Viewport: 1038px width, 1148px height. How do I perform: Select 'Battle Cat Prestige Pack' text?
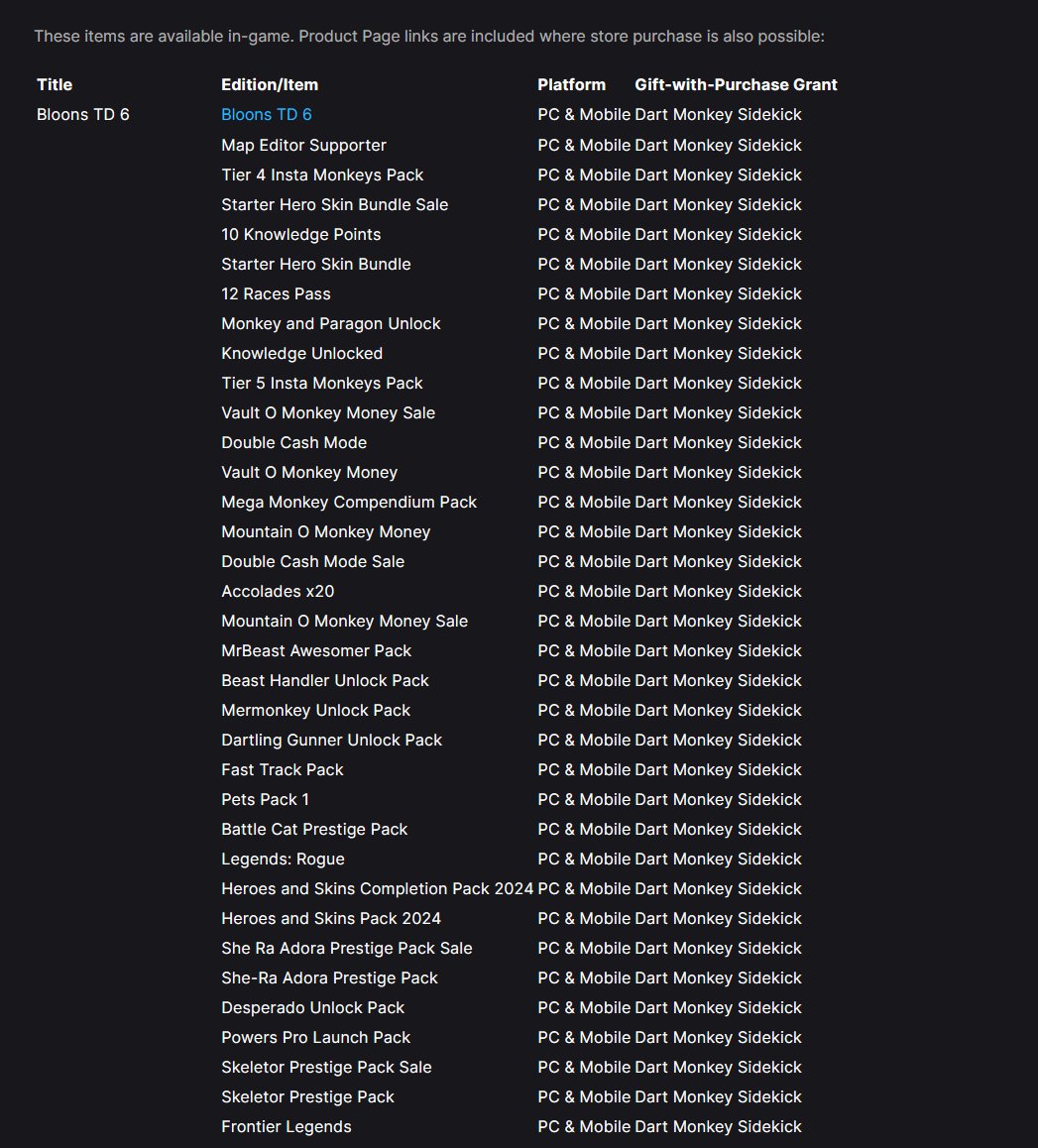tap(314, 830)
